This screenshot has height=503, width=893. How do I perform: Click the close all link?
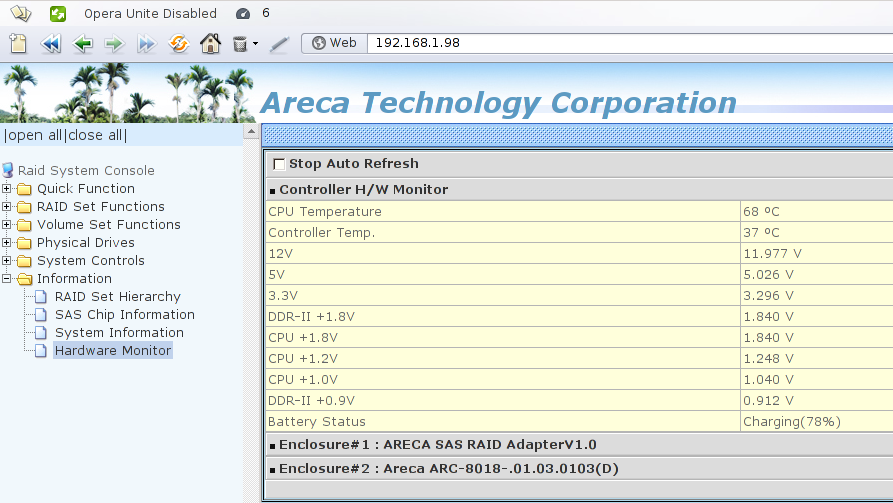click(x=95, y=135)
